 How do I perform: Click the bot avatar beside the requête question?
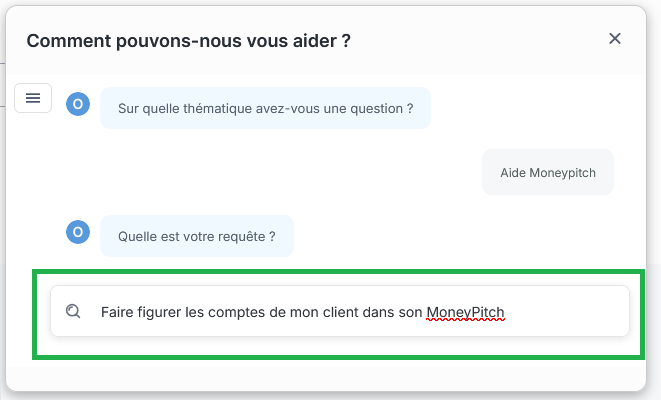pyautogui.click(x=78, y=233)
